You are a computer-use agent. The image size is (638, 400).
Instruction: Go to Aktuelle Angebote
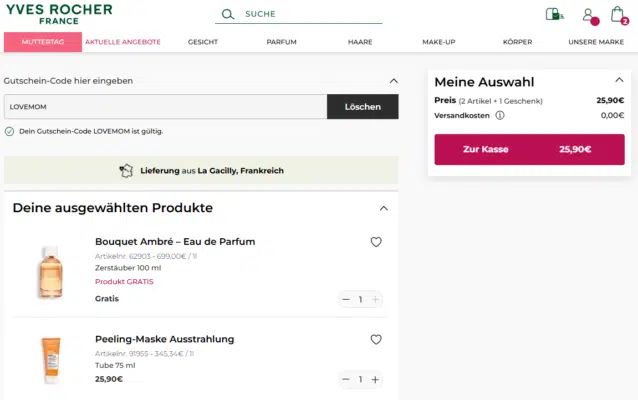[123, 42]
